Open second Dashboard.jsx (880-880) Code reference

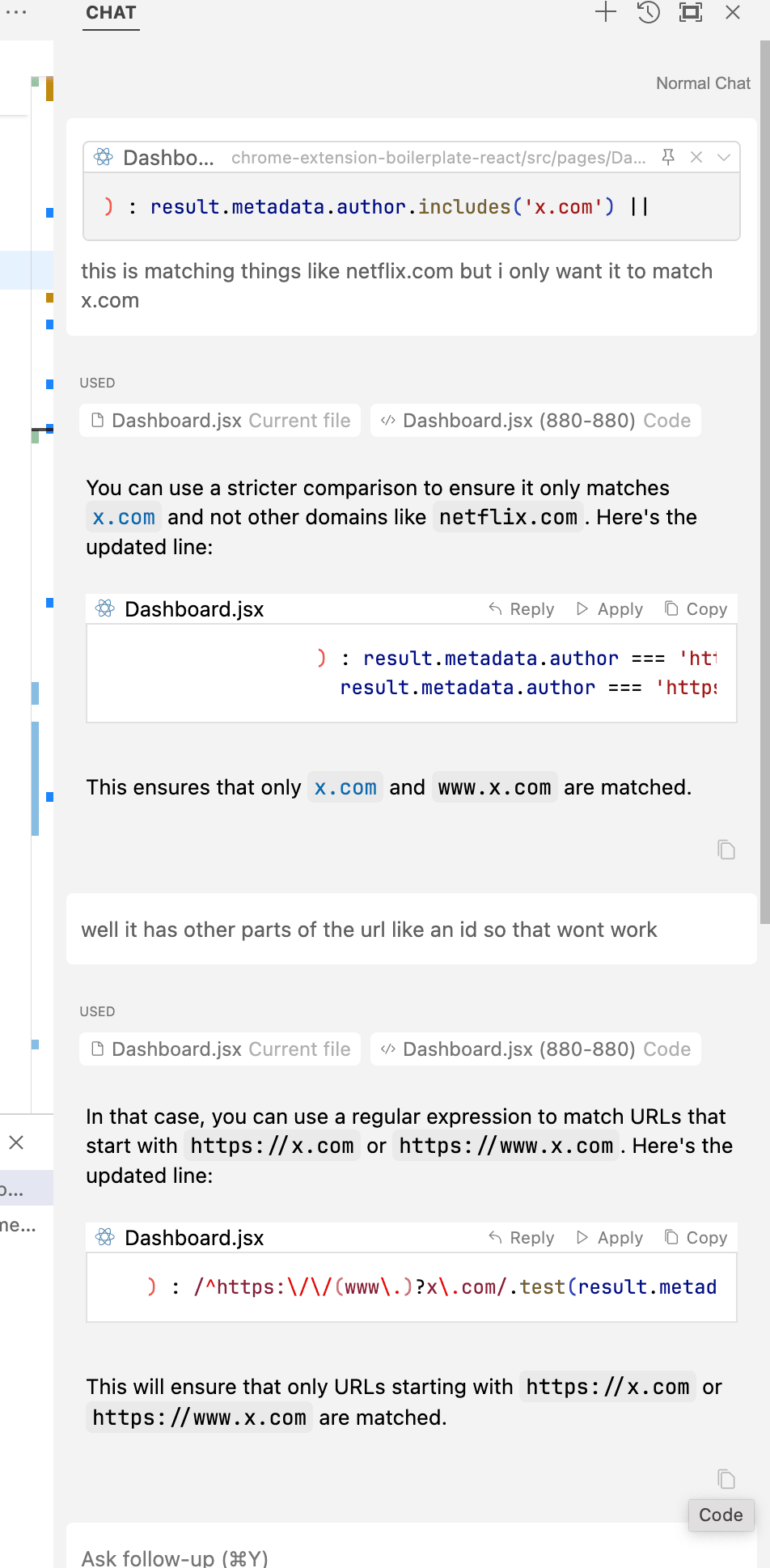(535, 1049)
